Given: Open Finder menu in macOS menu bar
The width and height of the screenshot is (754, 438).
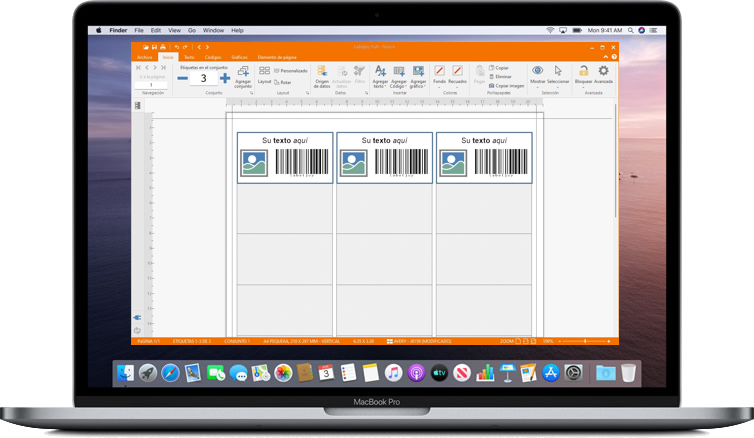Looking at the screenshot, I should pyautogui.click(x=118, y=30).
